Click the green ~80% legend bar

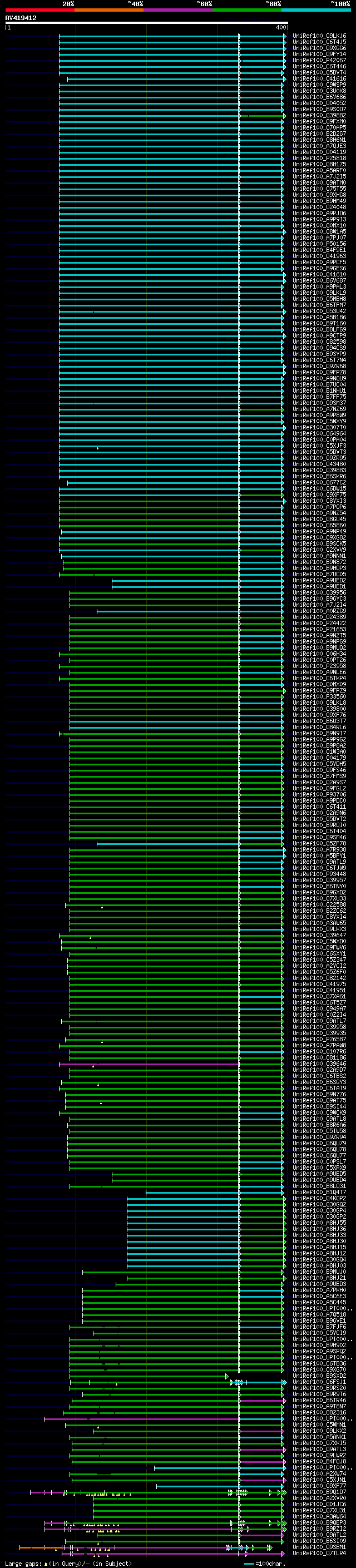246,11
